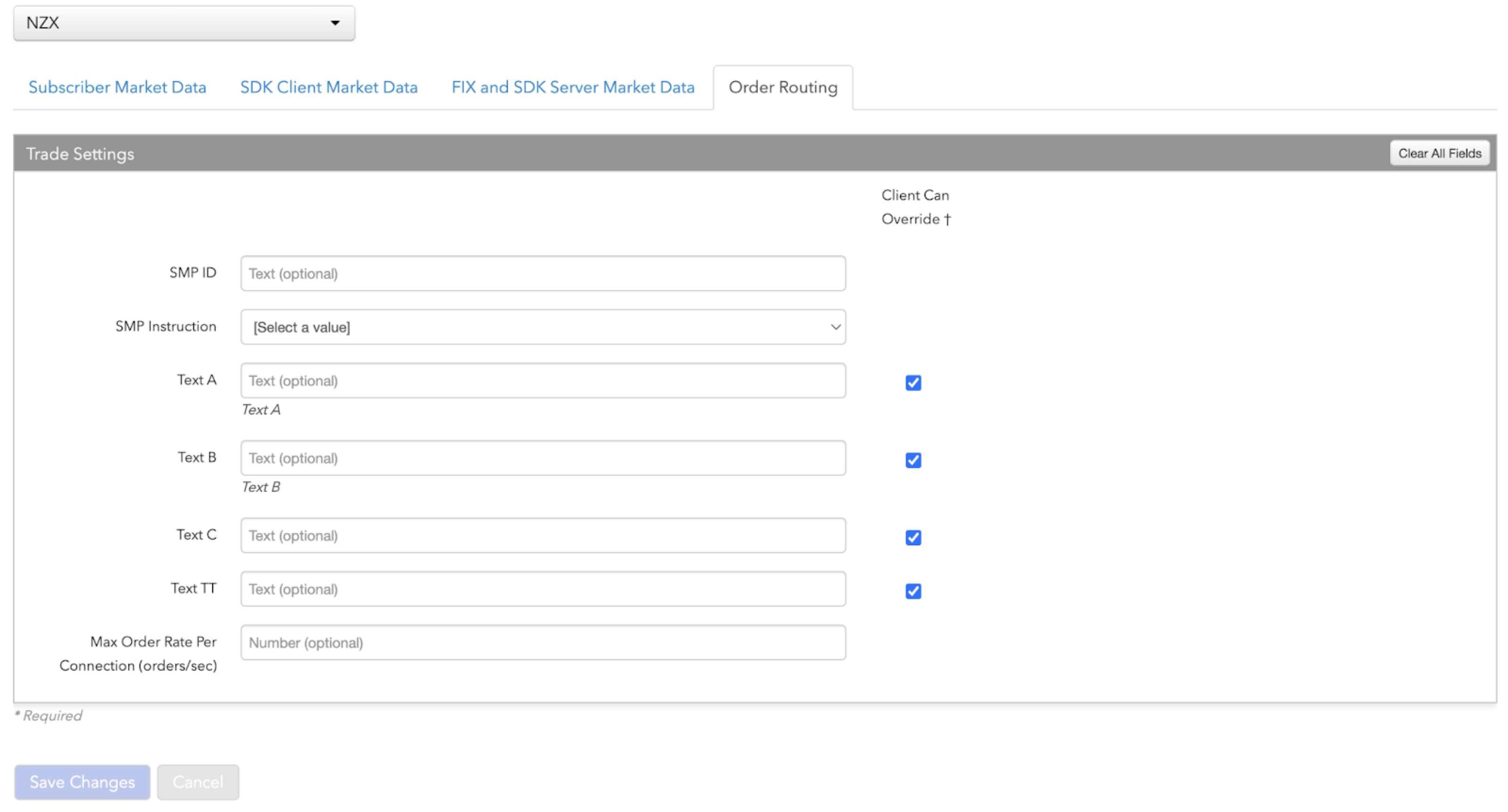1508x812 pixels.
Task: Click the Max Order Rate Per Connection label
Action: 138,653
